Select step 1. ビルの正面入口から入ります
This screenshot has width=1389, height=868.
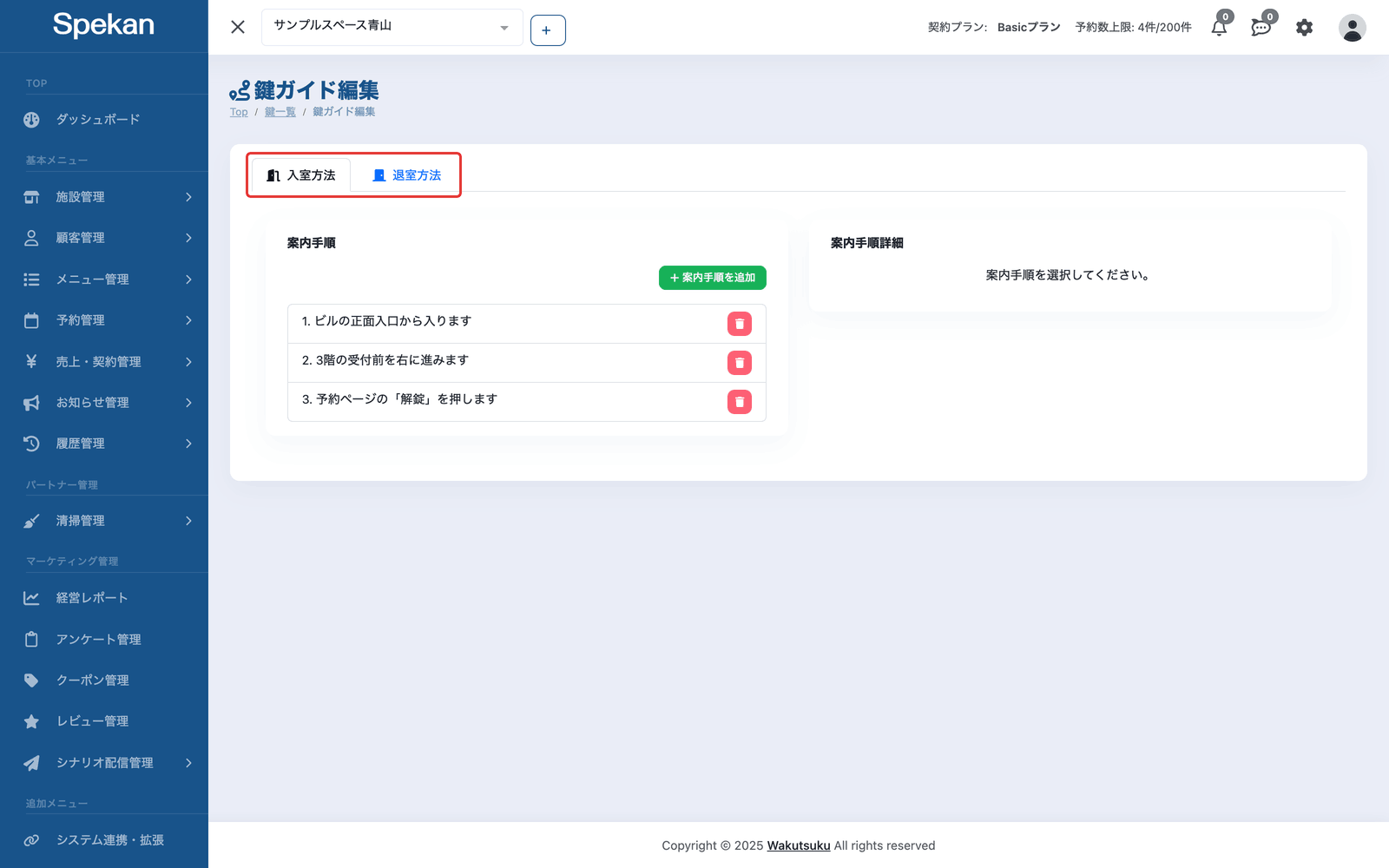(x=526, y=324)
